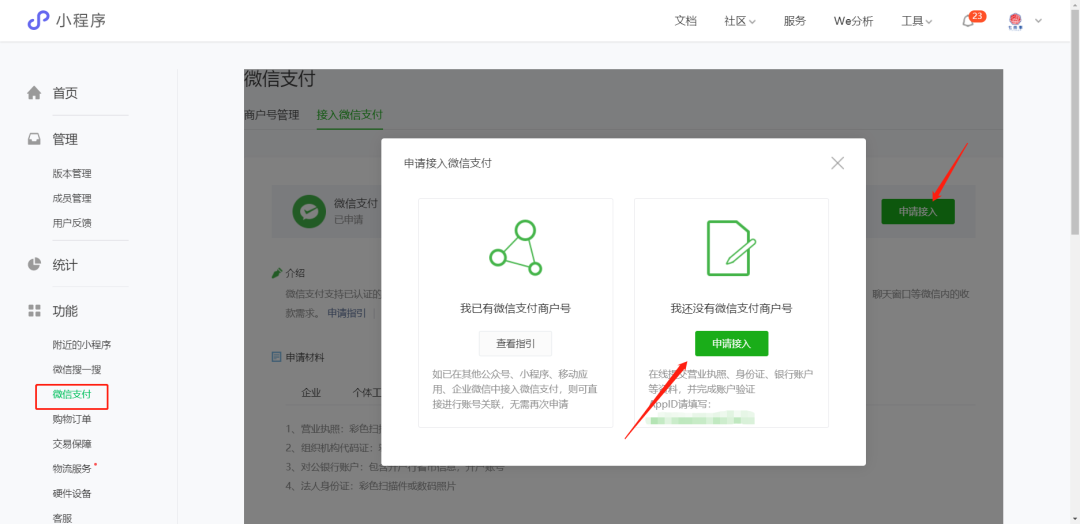This screenshot has height=524, width=1080.
Task: Click the 微信支付 page title
Action: click(x=280, y=79)
